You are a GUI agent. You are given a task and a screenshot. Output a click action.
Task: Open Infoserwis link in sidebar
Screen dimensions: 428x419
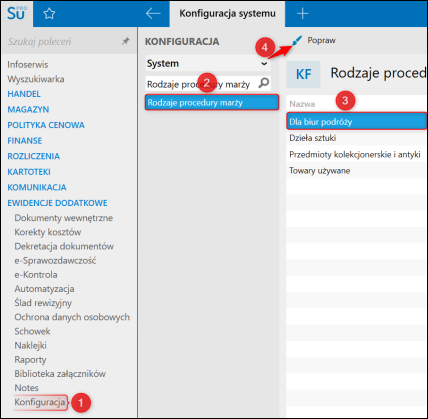(x=28, y=65)
